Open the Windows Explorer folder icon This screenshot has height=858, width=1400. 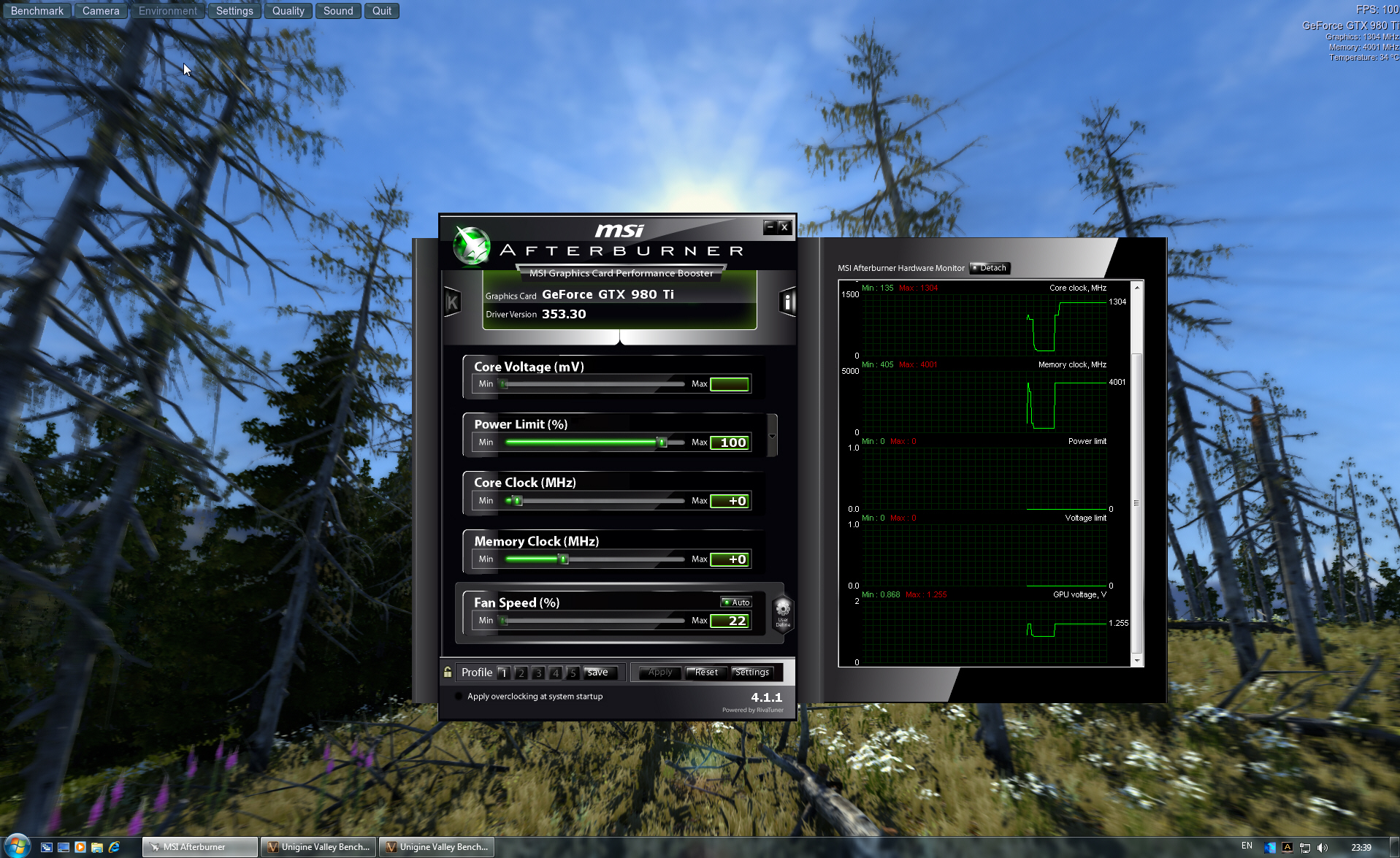click(x=97, y=847)
